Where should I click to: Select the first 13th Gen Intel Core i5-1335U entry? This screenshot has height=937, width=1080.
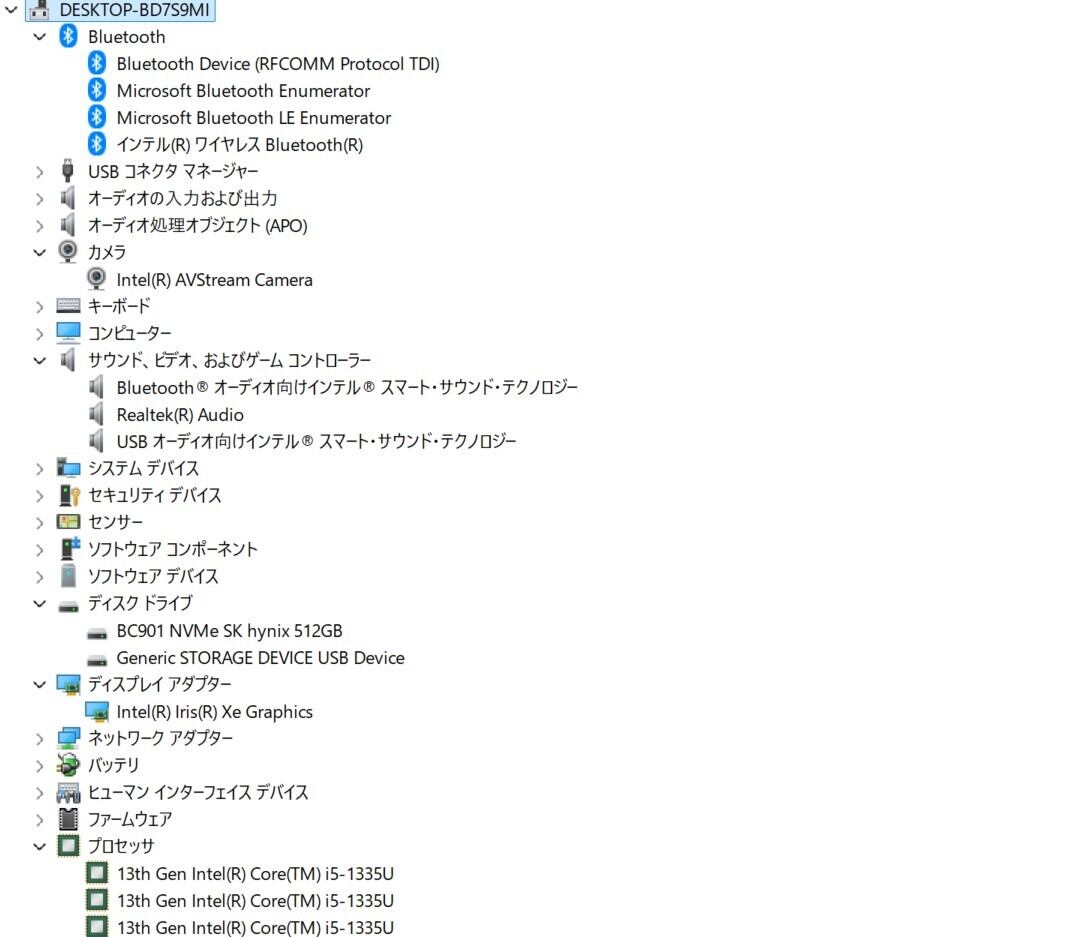(255, 874)
